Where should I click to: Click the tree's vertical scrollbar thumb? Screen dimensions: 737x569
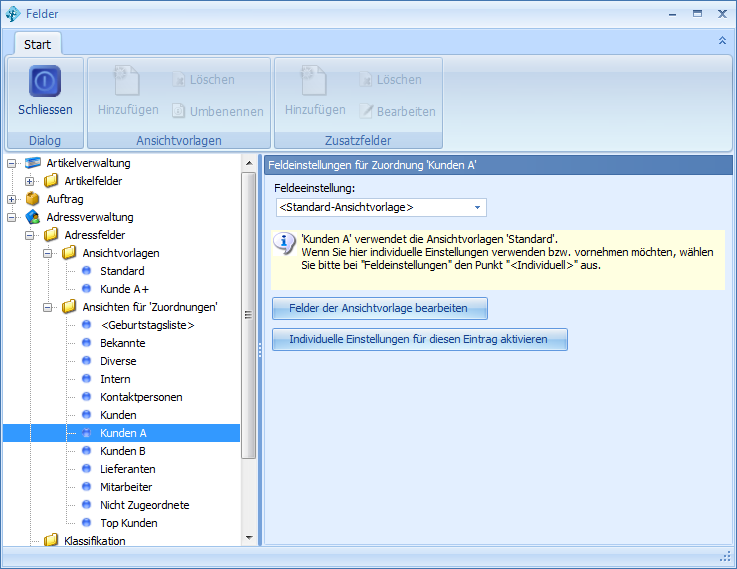(x=249, y=315)
